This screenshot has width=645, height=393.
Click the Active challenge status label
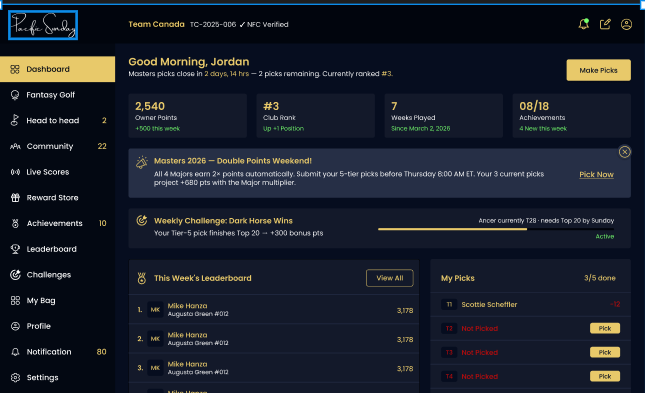[x=605, y=237]
